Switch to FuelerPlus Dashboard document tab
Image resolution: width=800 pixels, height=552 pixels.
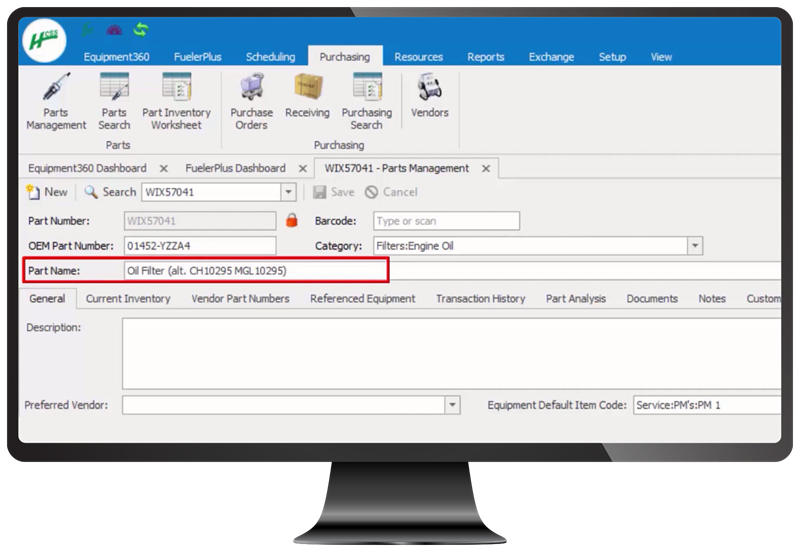(x=235, y=168)
